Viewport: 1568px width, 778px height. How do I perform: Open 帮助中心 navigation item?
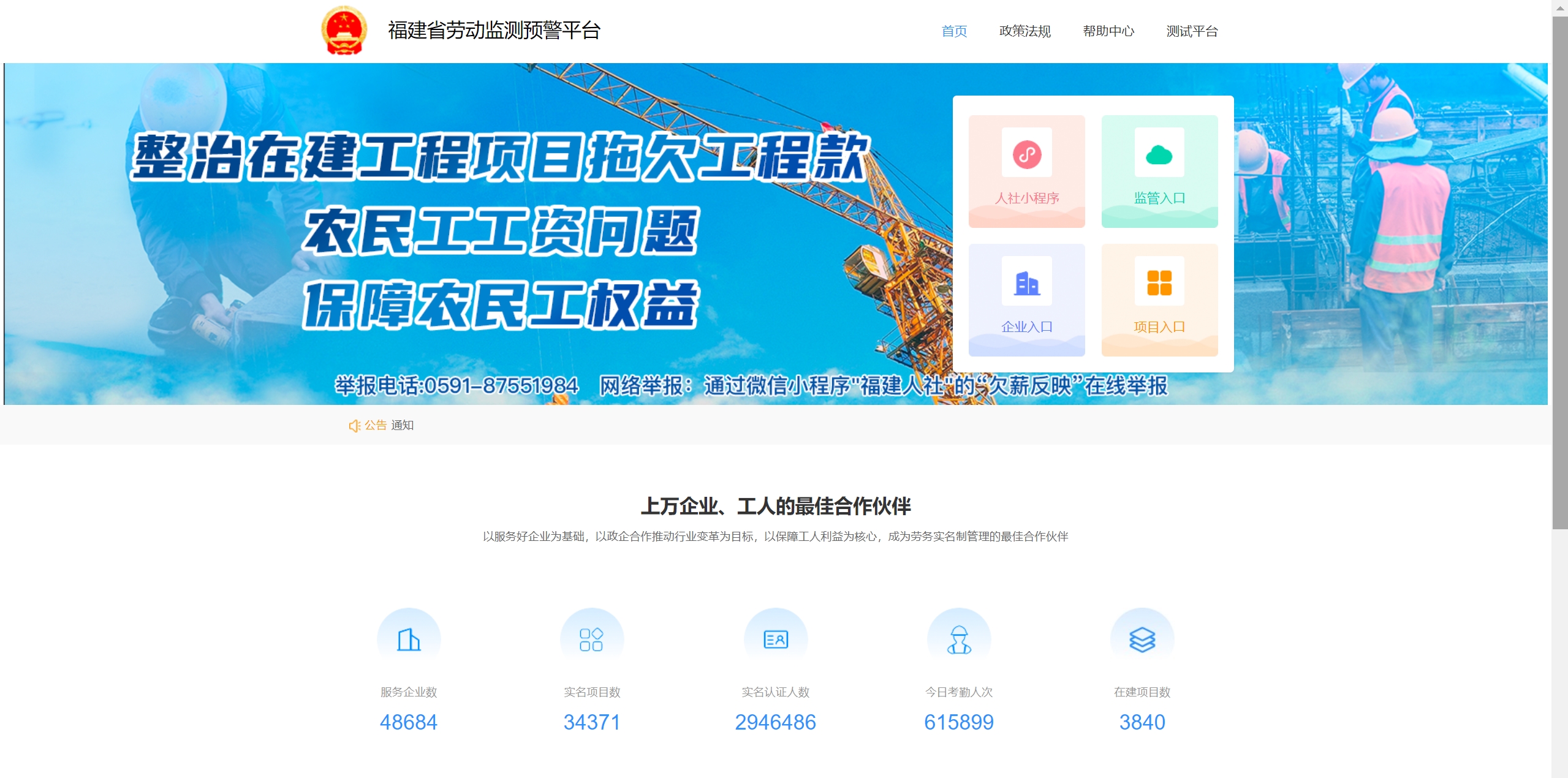(x=1108, y=31)
